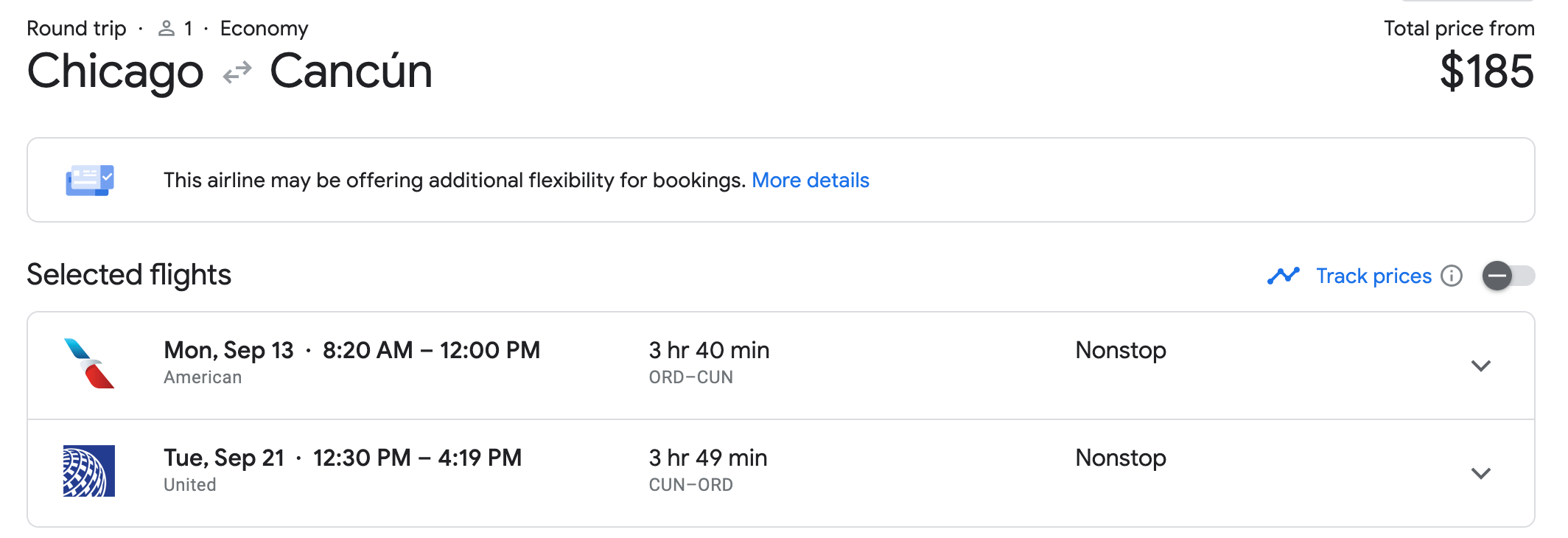Expand the American flight details chevron
This screenshot has height=538, width=1568.
[1480, 366]
